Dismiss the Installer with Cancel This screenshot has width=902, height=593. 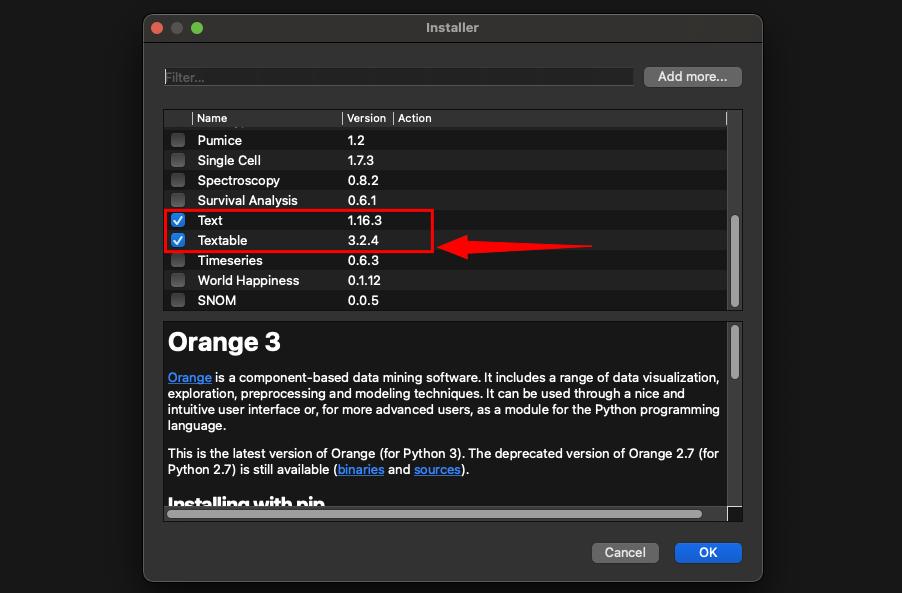click(625, 553)
